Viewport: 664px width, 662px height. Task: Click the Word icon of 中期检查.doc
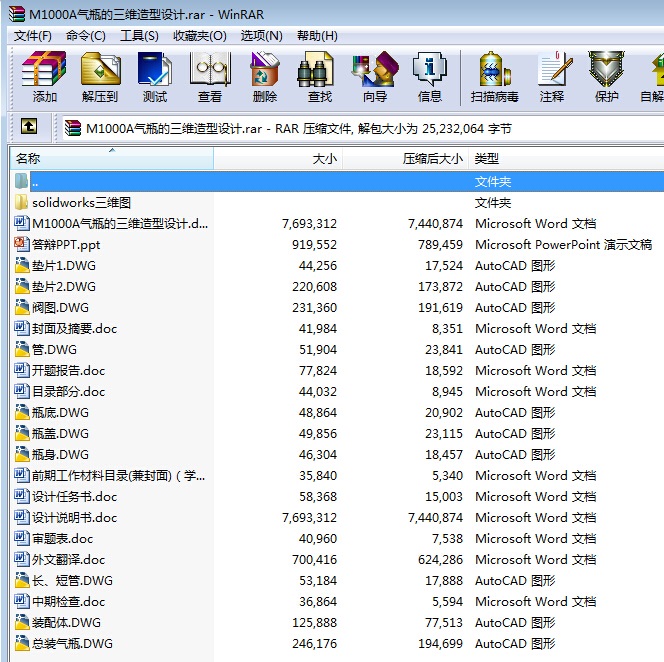click(22, 601)
